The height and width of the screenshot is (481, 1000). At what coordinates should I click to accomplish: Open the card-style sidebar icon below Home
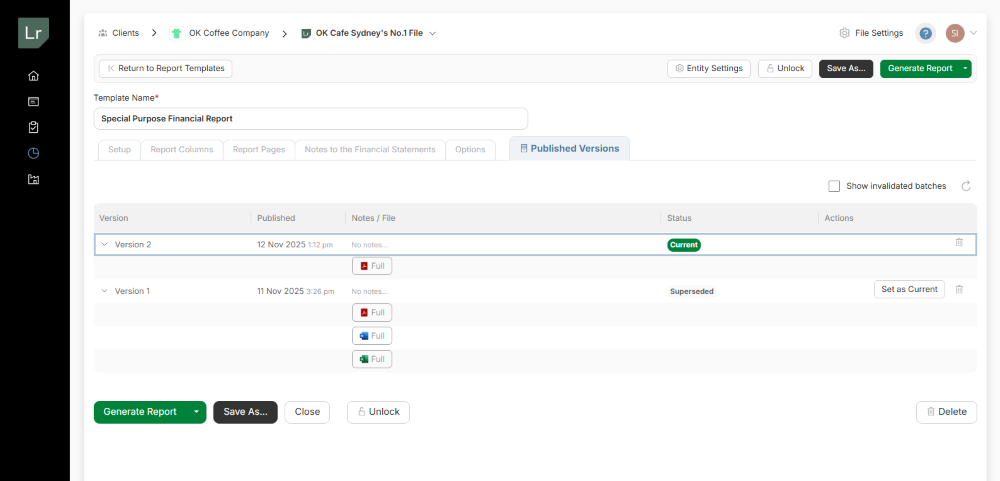coord(34,101)
